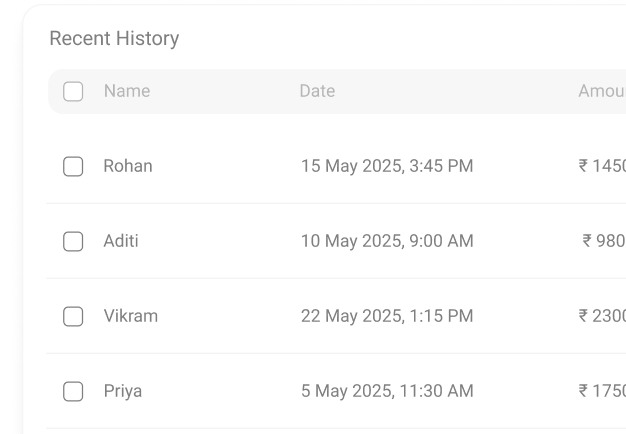The image size is (626, 434).
Task: Open Priya's history entry
Action: (123, 391)
